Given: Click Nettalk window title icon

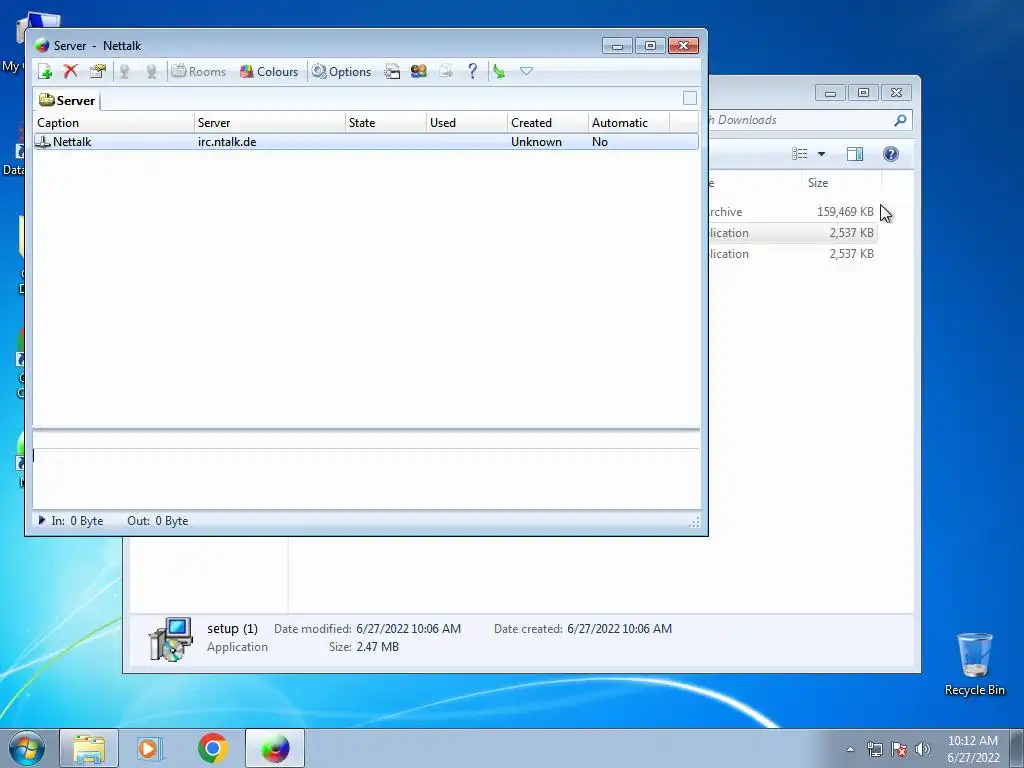Looking at the screenshot, I should tap(42, 46).
